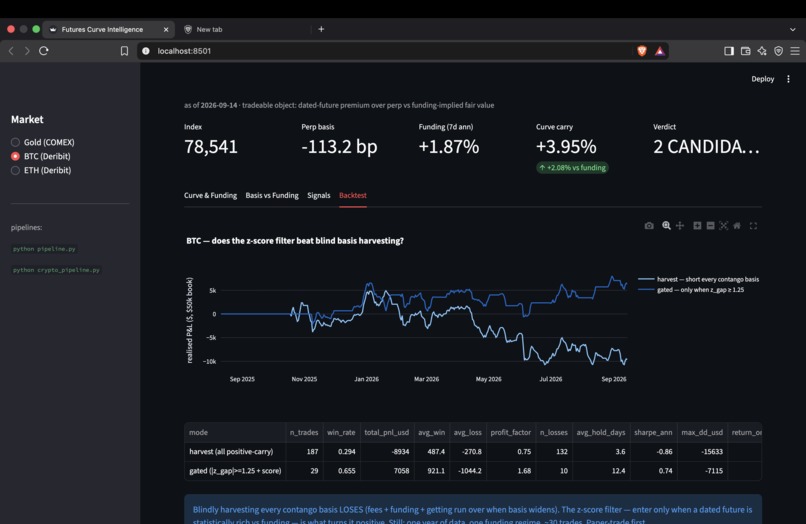
Task: Open the Leo AI sparkle icon
Action: pyautogui.click(x=762, y=51)
